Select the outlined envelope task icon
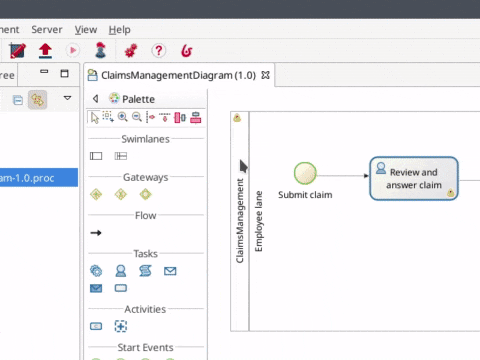This screenshot has width=480, height=360. 170,271
